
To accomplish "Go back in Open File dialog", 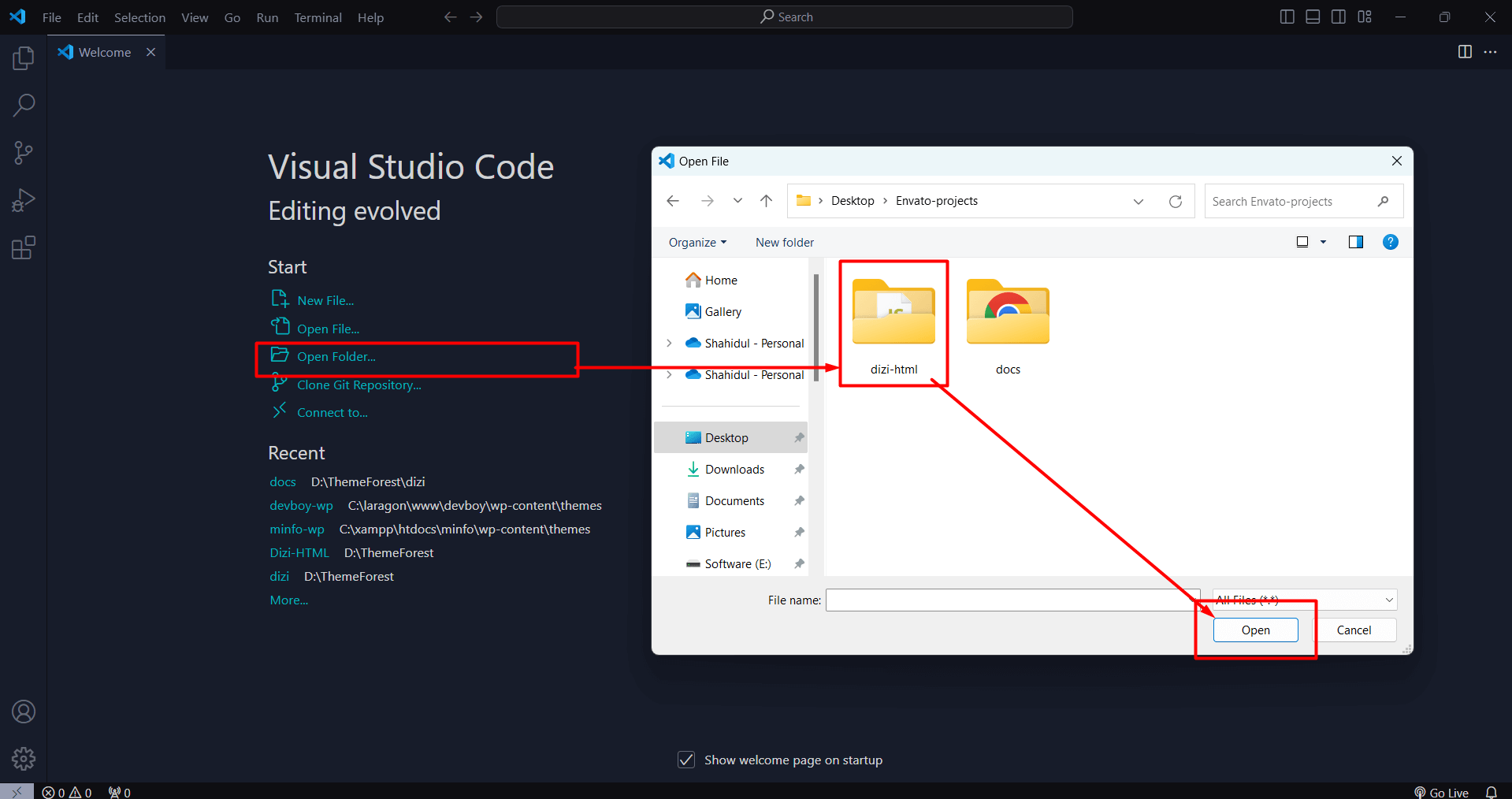I will tap(673, 201).
